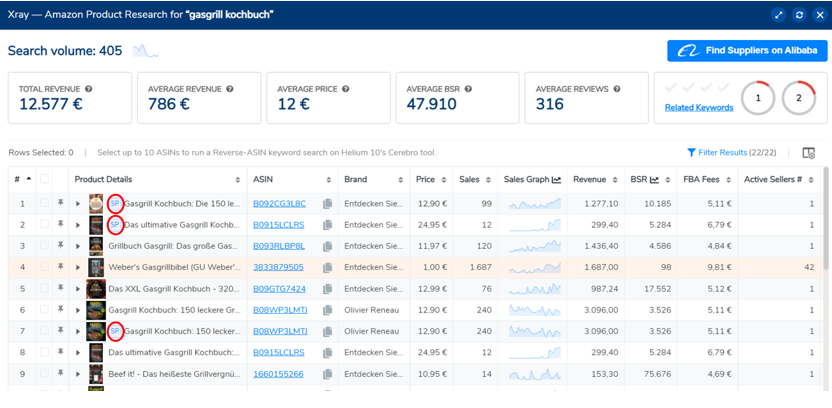
Task: Sort the table by the Price column
Action: coord(425,180)
